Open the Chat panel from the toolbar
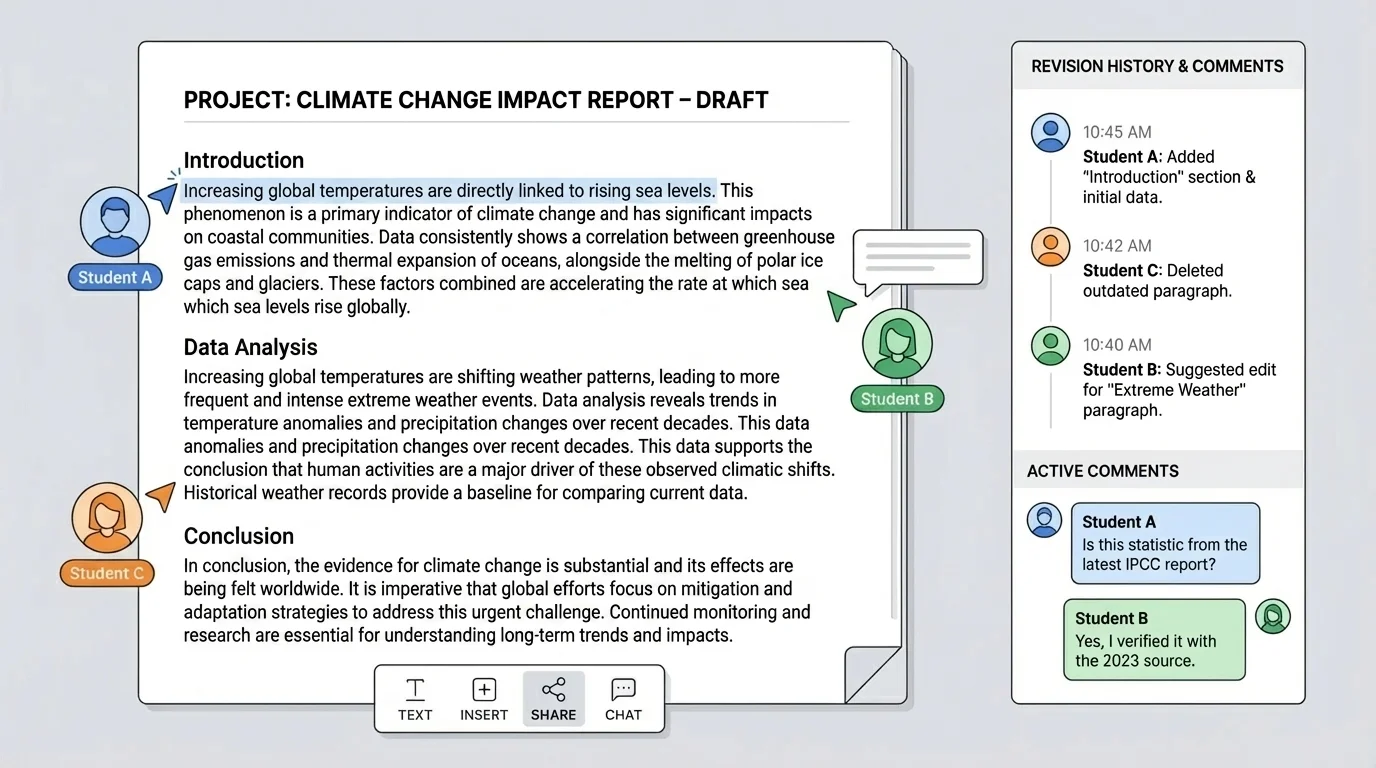 click(x=623, y=698)
